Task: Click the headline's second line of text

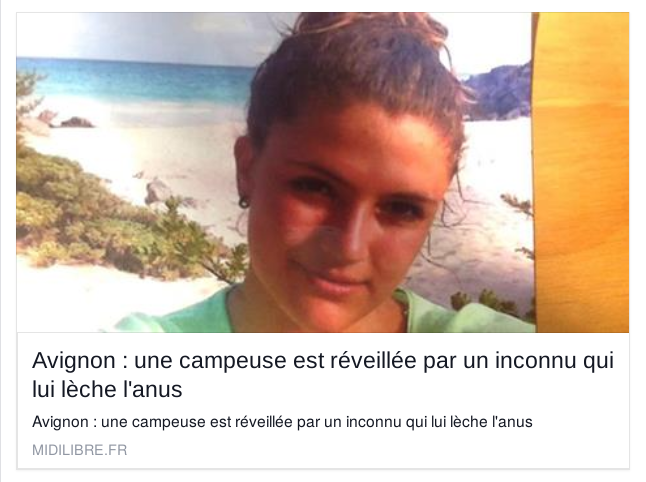Action: point(107,389)
